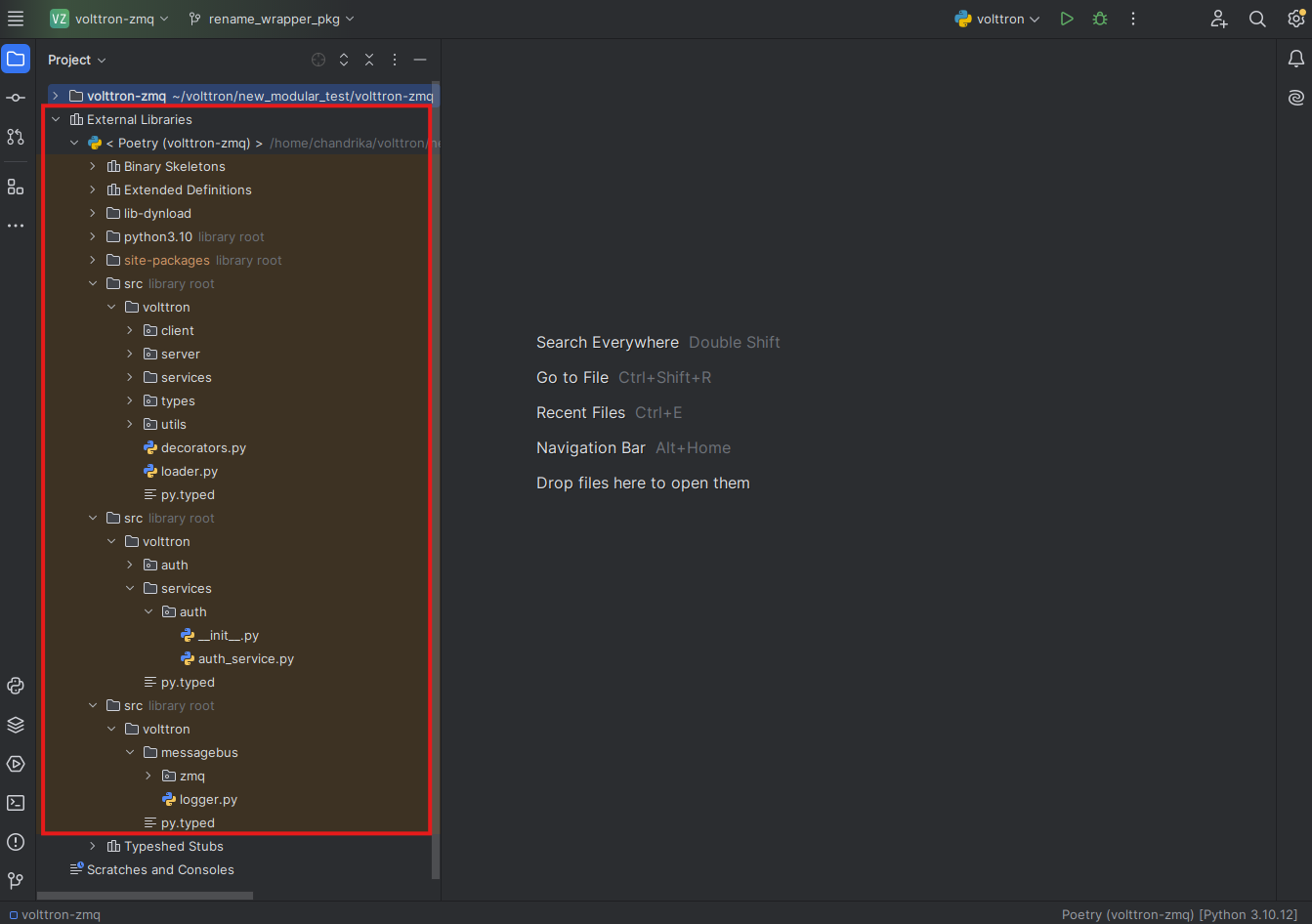Open volttron run configuration dropdown
This screenshot has height=924, width=1312.
[x=997, y=19]
